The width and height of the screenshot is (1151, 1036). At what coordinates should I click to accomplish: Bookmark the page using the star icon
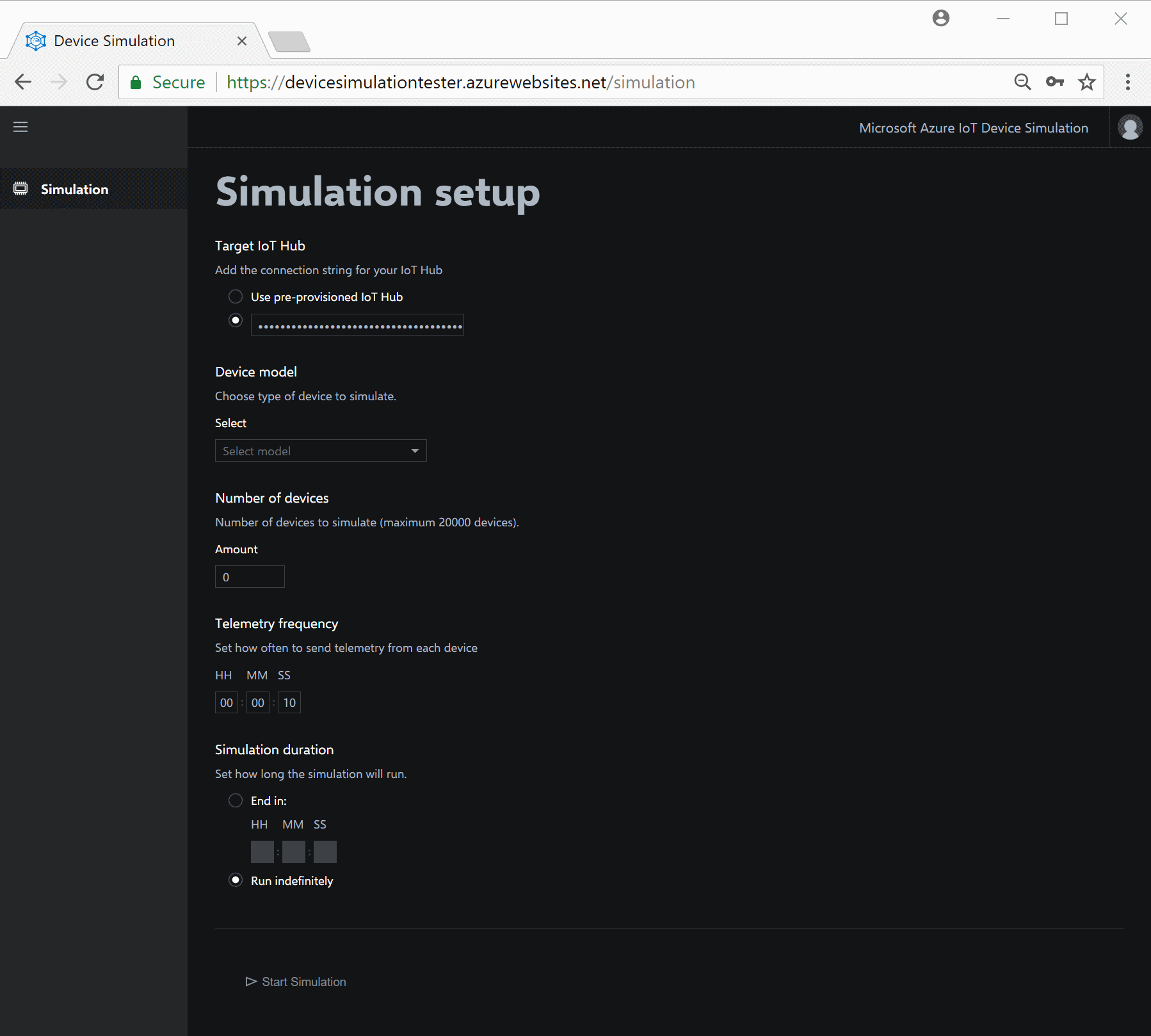[x=1086, y=82]
